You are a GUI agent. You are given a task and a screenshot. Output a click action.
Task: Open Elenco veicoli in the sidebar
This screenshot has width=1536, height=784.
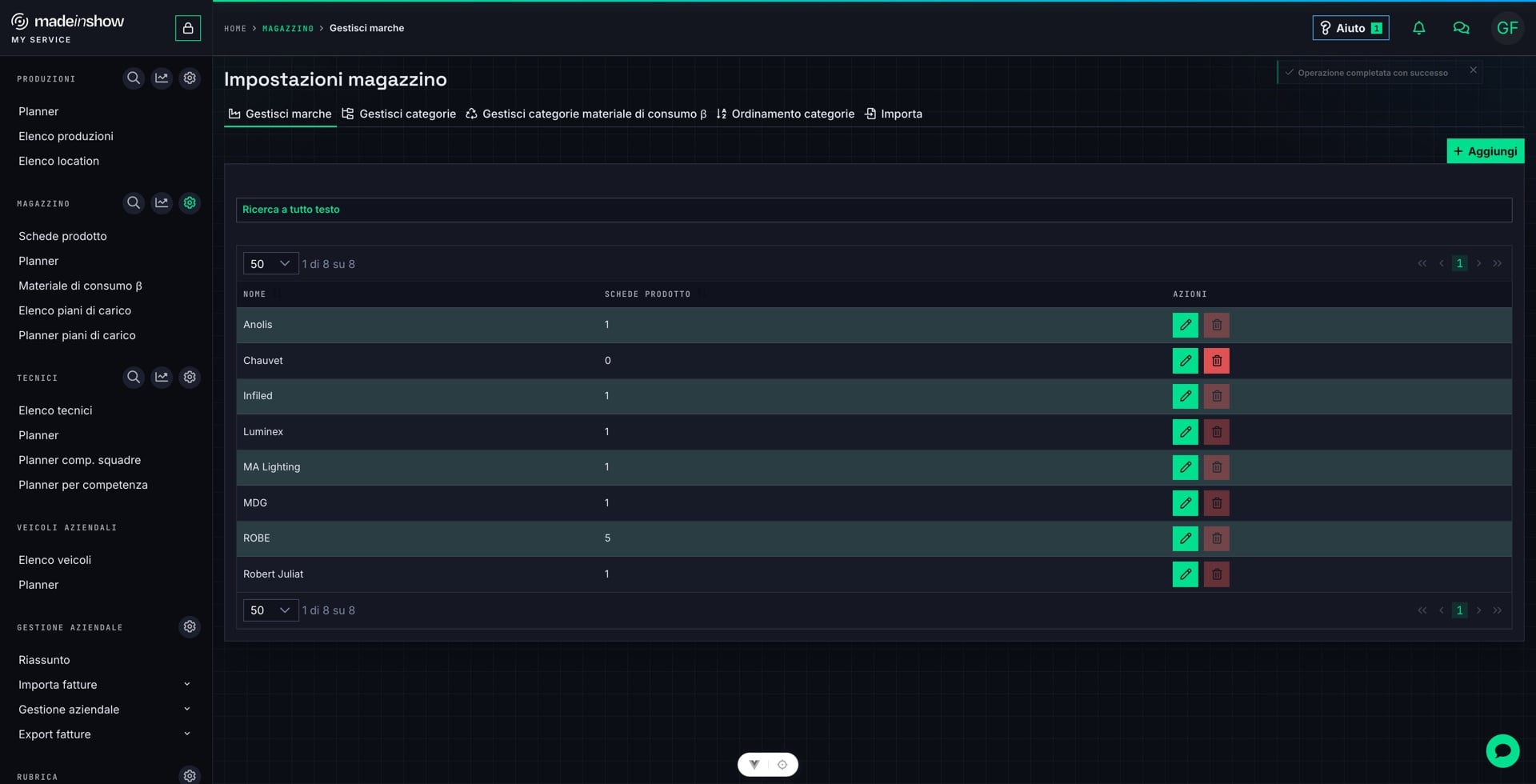(54, 560)
